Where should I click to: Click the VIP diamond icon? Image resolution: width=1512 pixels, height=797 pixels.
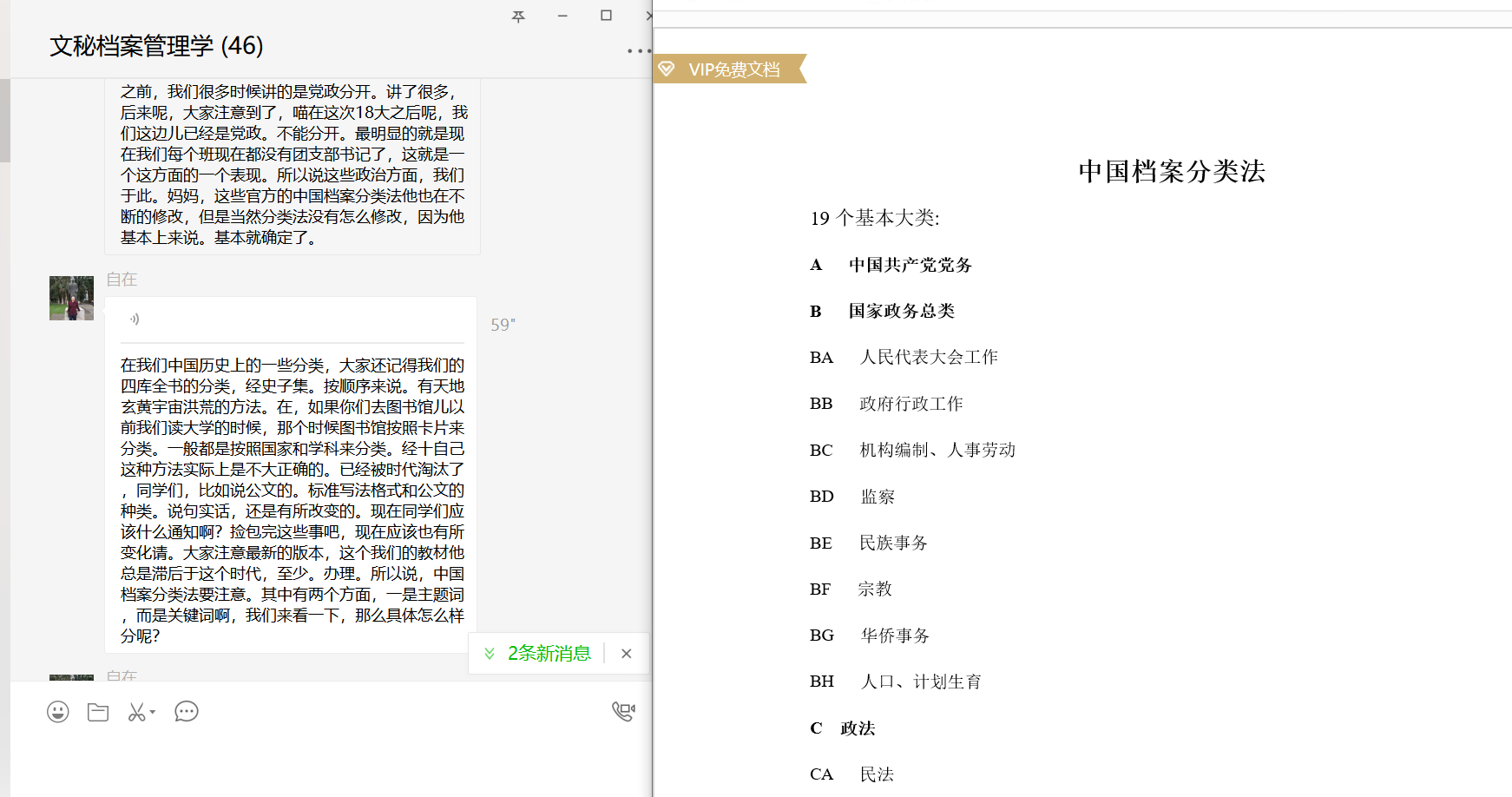(x=667, y=69)
